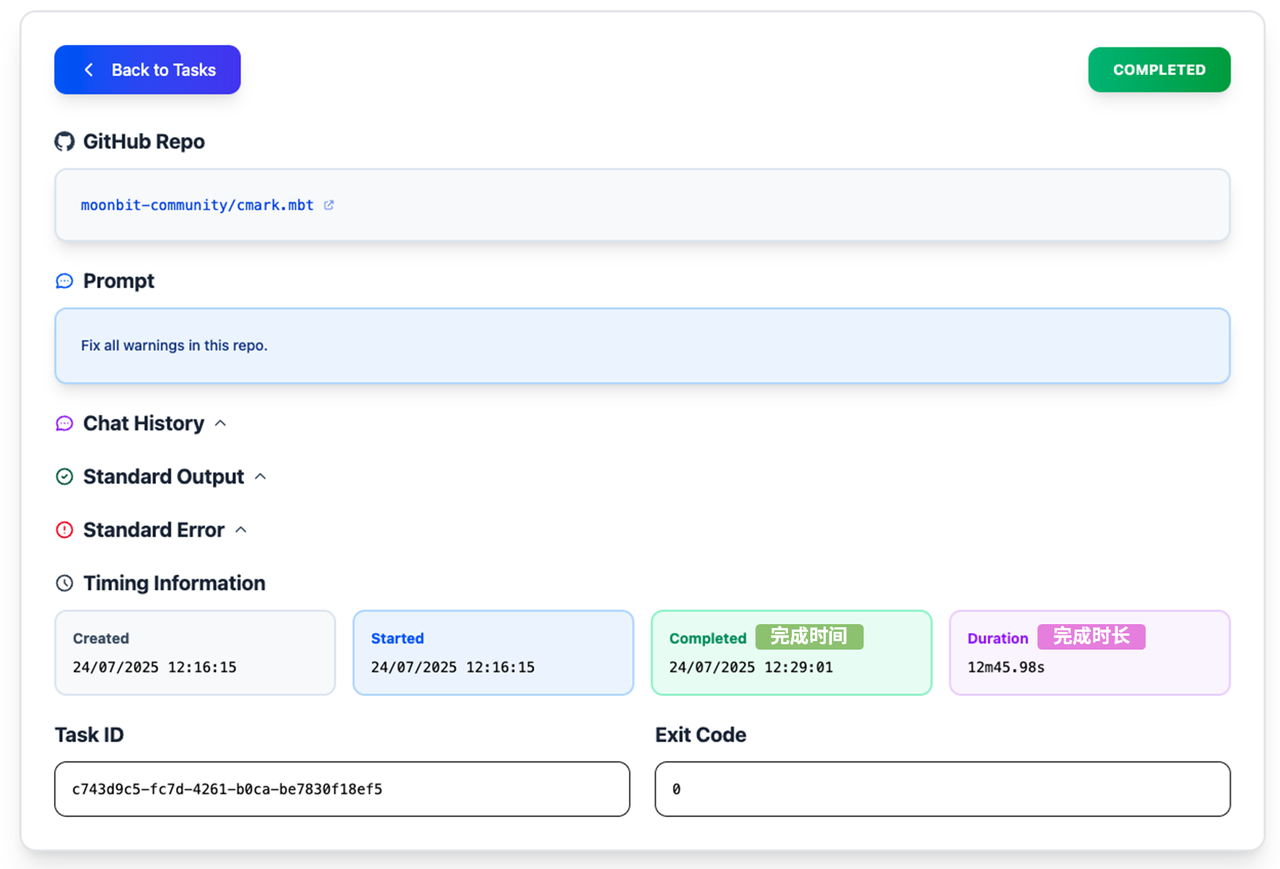Click the left arrow icon in Back button
The height and width of the screenshot is (869, 1280).
(89, 70)
